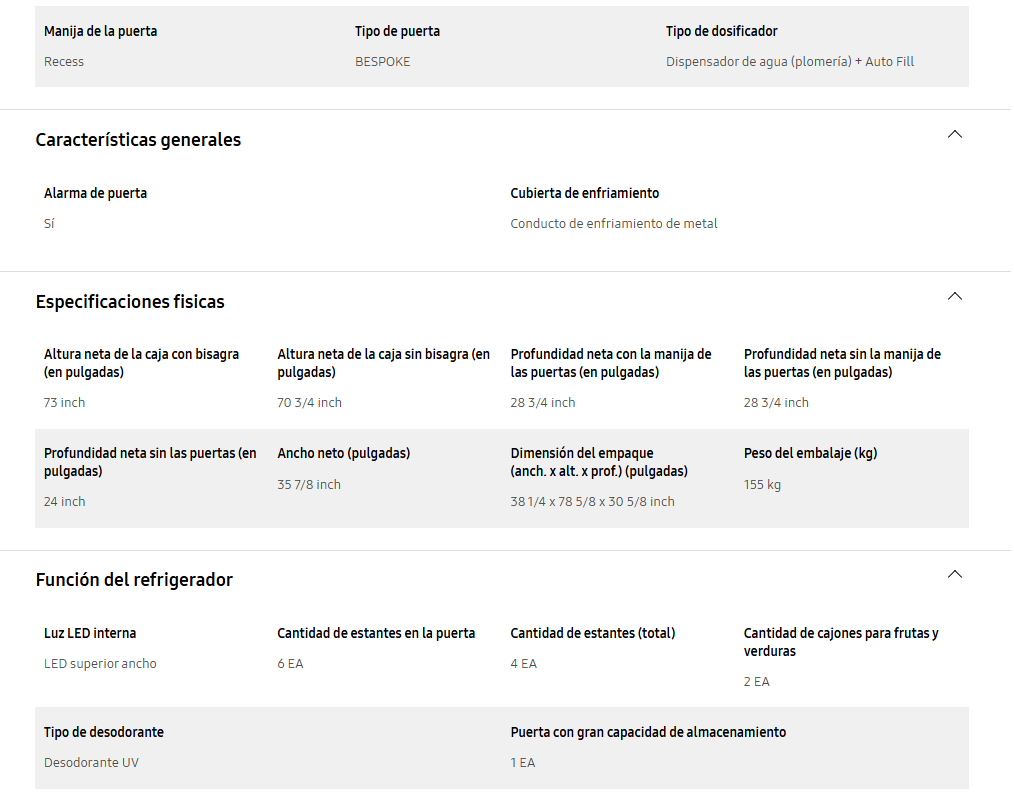Select the '70 3/4 inch' value
The image size is (1014, 807).
tap(309, 402)
